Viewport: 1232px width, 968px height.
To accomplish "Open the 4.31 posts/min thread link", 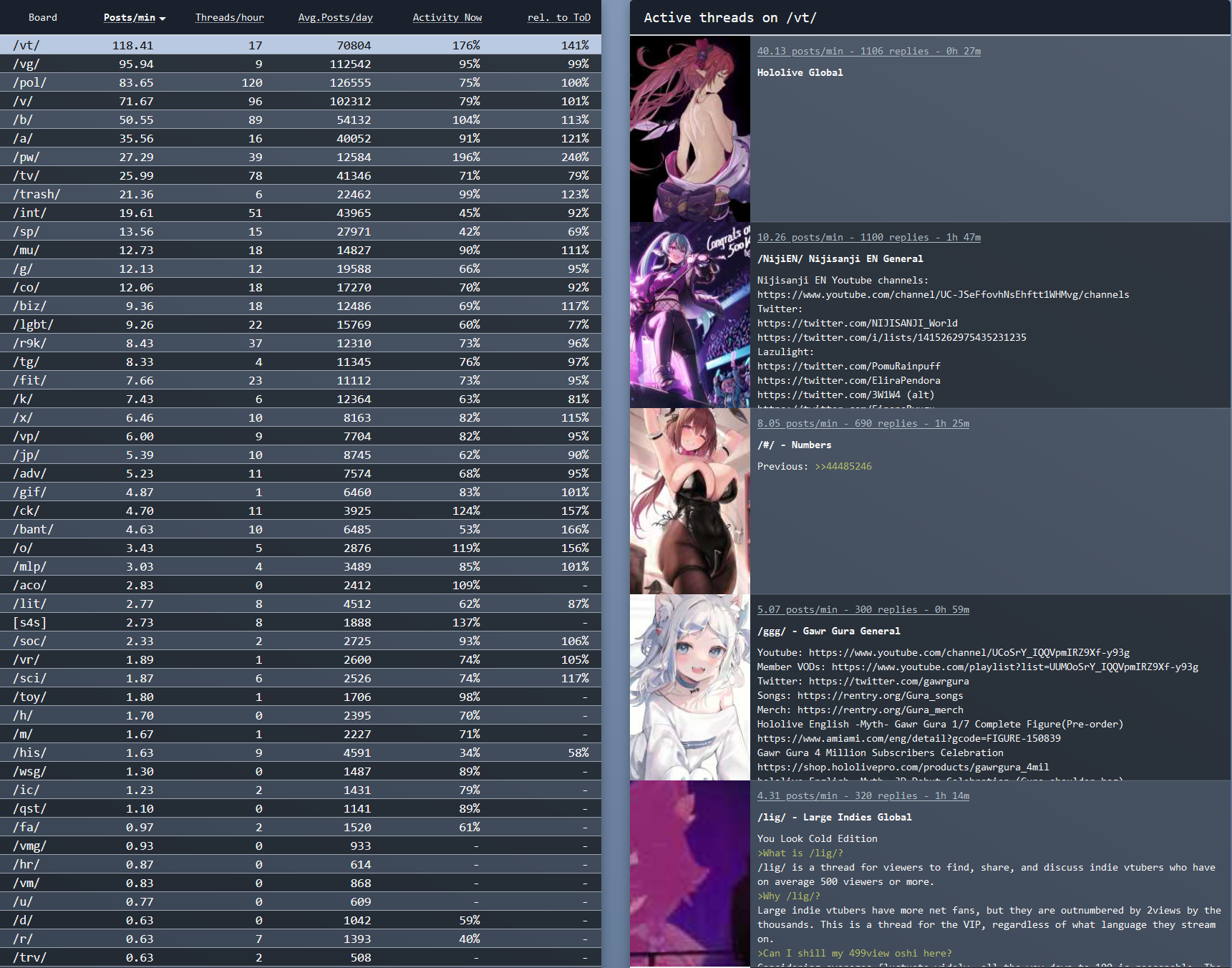I will tap(863, 795).
